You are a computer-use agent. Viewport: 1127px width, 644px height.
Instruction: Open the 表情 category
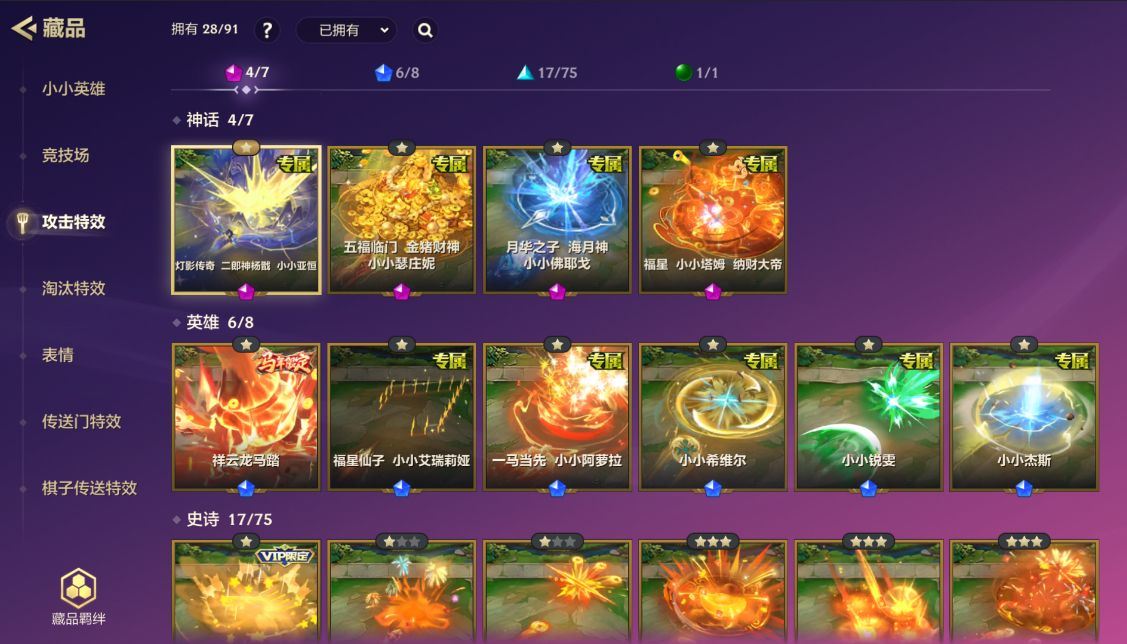(x=58, y=355)
